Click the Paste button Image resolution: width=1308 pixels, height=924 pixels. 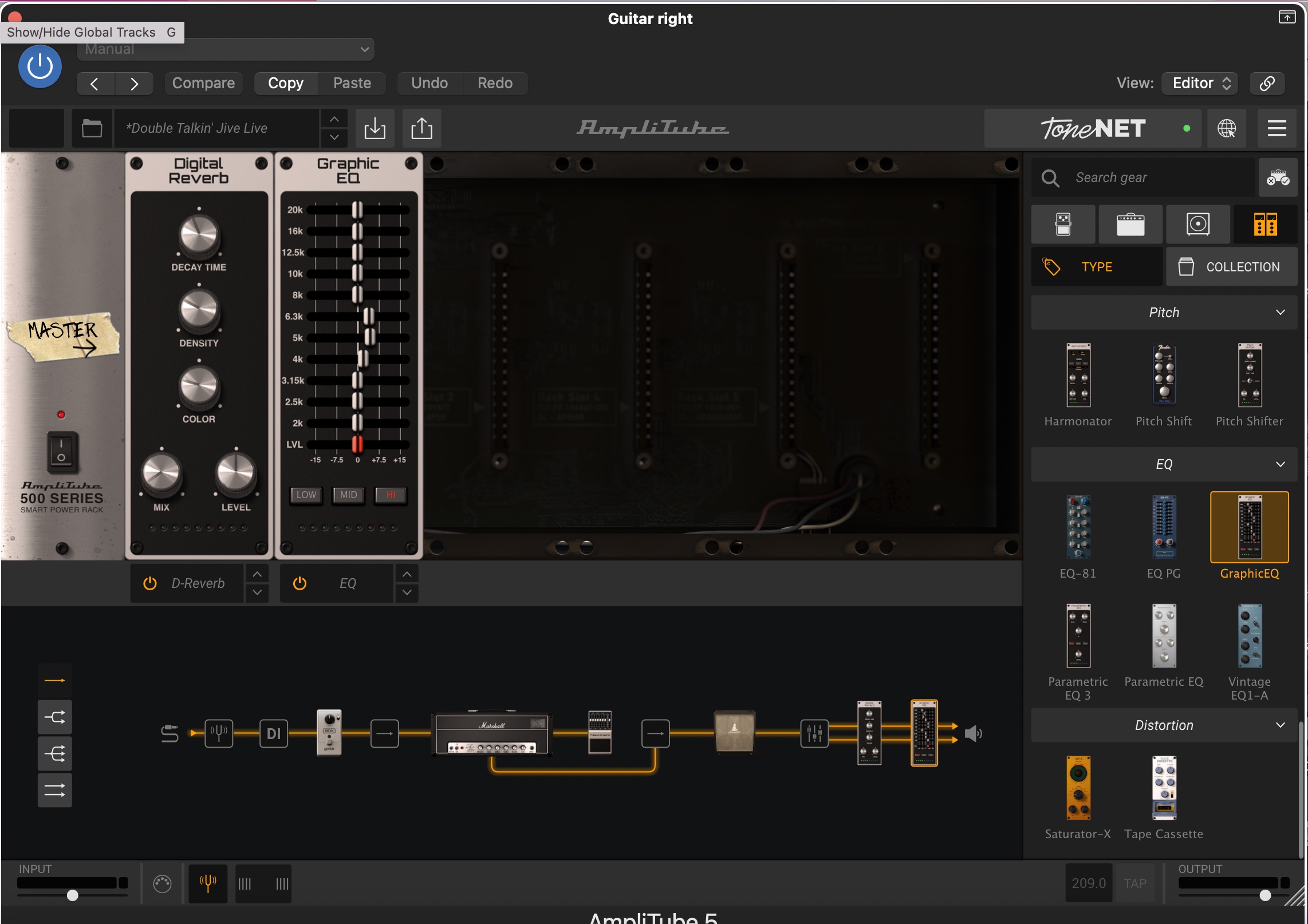coord(352,84)
